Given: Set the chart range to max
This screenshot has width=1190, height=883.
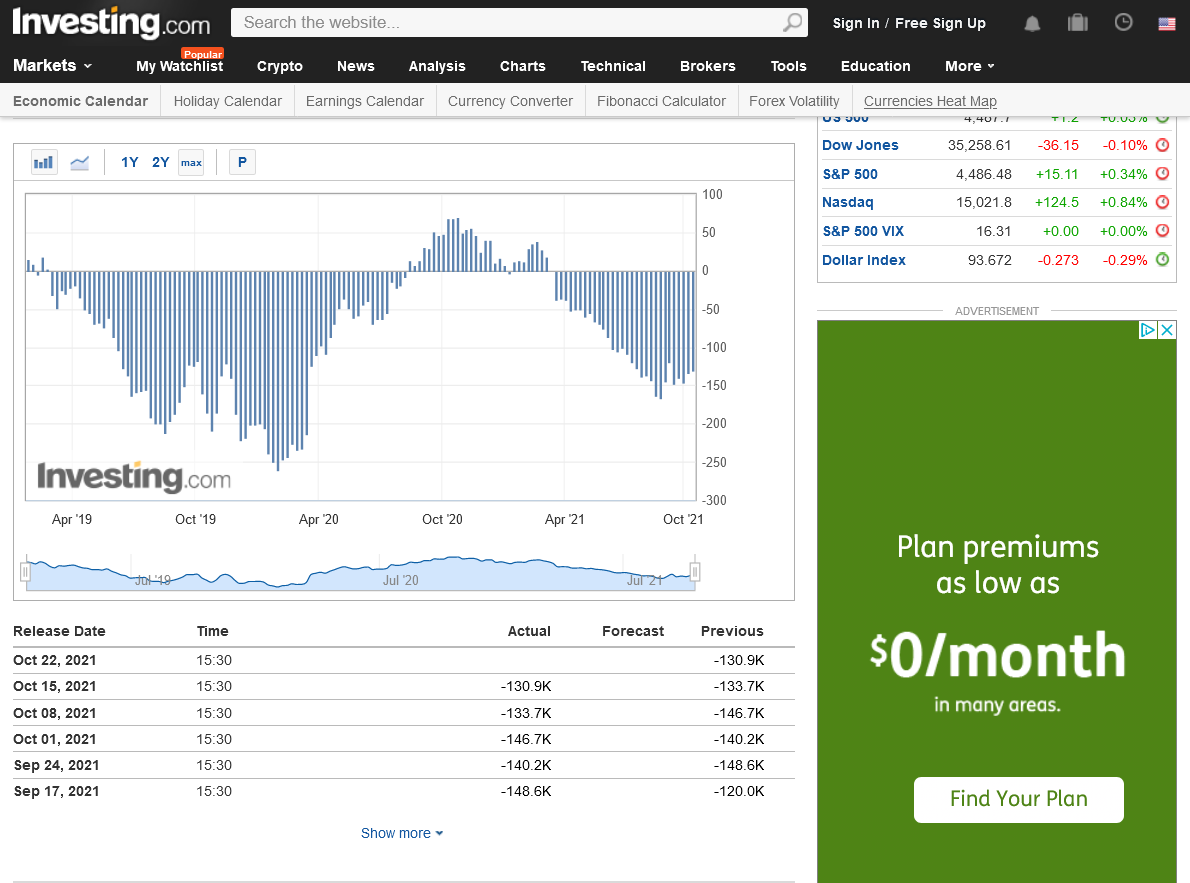Looking at the screenshot, I should click(191, 162).
